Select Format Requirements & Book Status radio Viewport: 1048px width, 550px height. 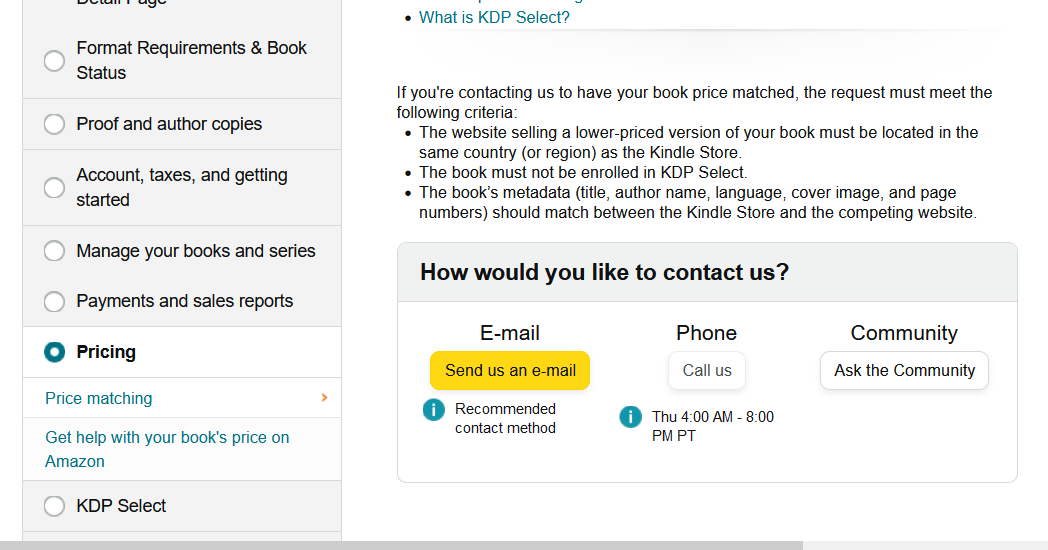54,61
